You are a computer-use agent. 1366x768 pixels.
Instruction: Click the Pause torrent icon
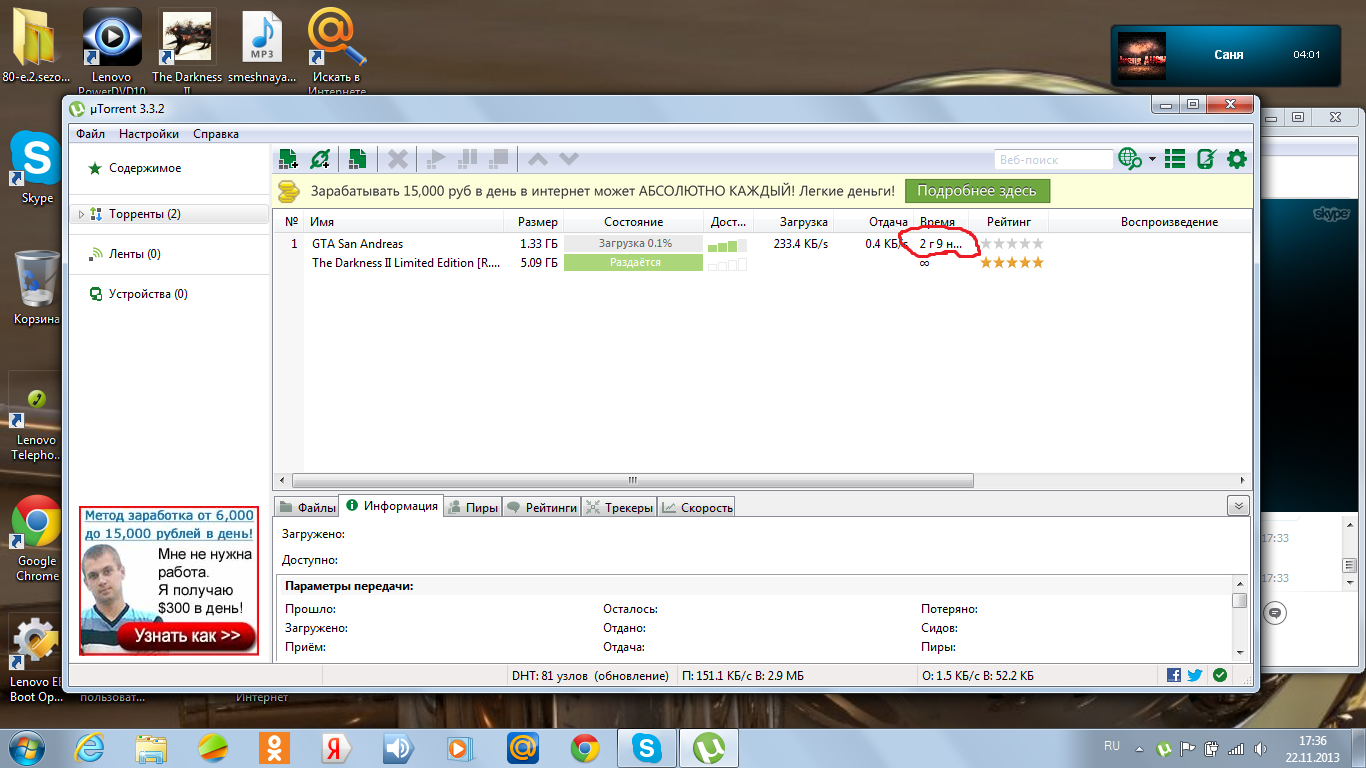[x=467, y=158]
